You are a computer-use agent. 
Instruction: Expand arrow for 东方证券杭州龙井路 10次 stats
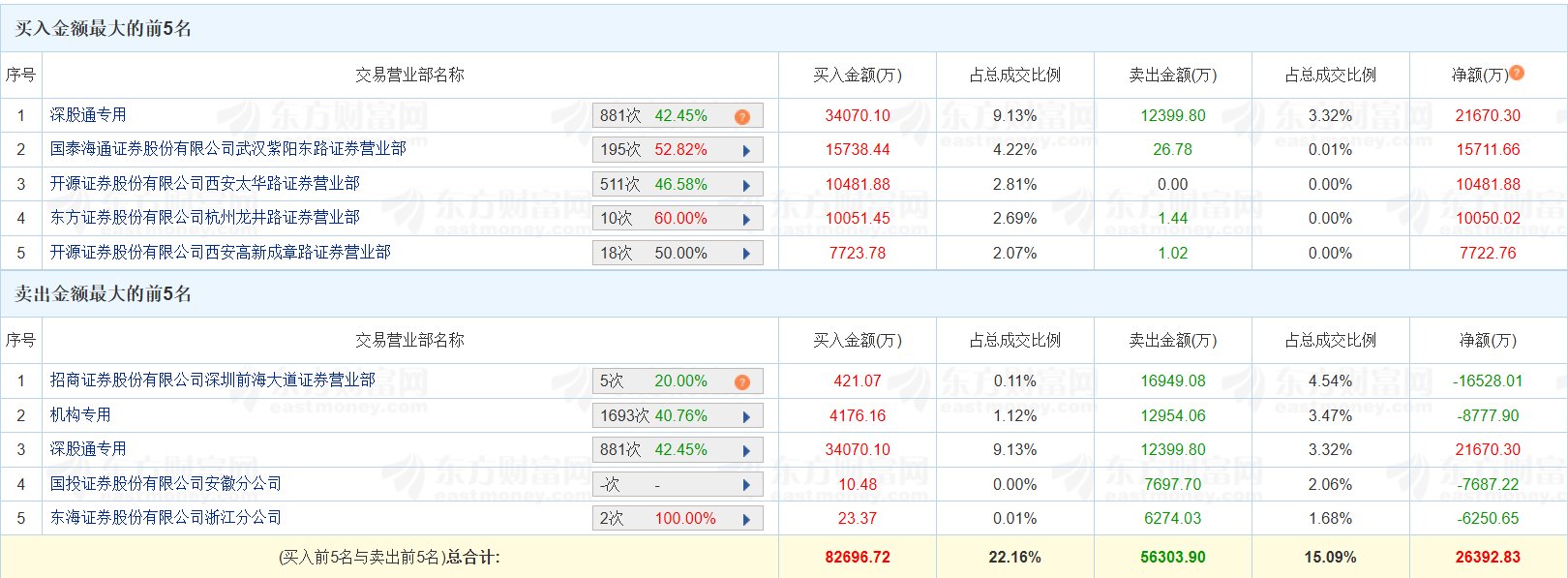point(746,220)
